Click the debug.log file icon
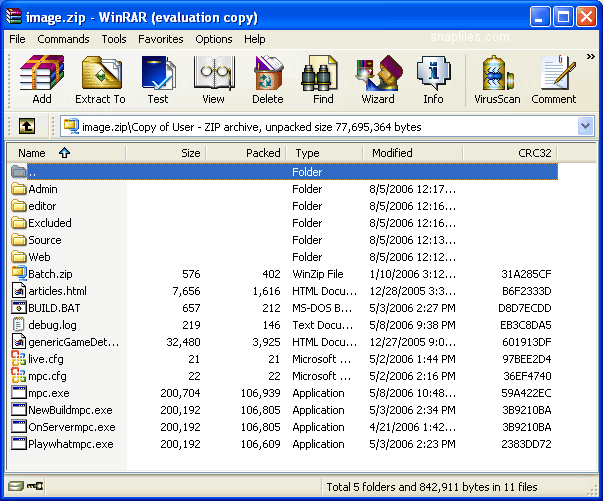This screenshot has height=501, width=603. [18, 325]
